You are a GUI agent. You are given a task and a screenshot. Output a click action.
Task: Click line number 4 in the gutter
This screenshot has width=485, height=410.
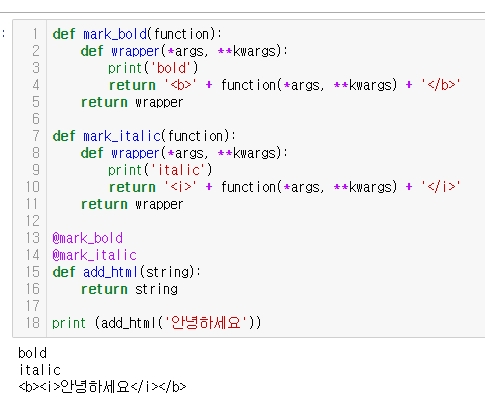coord(36,85)
